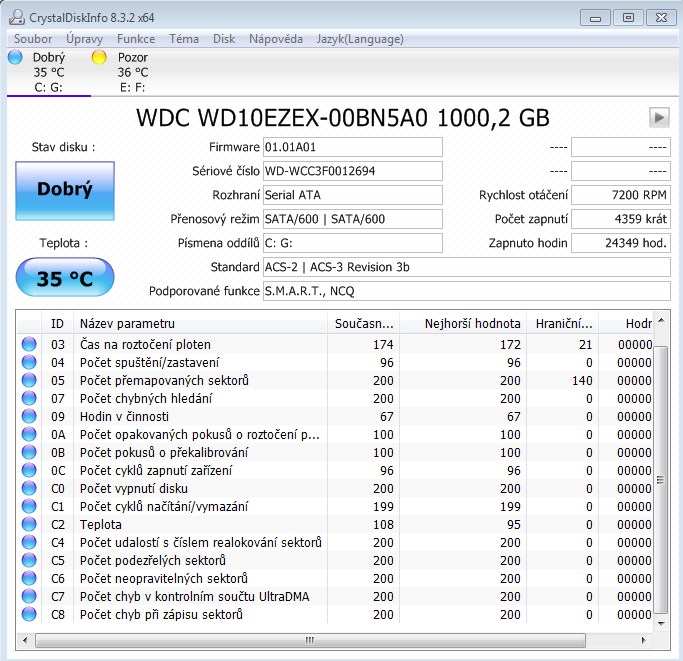Open the Disk menu

click(224, 39)
